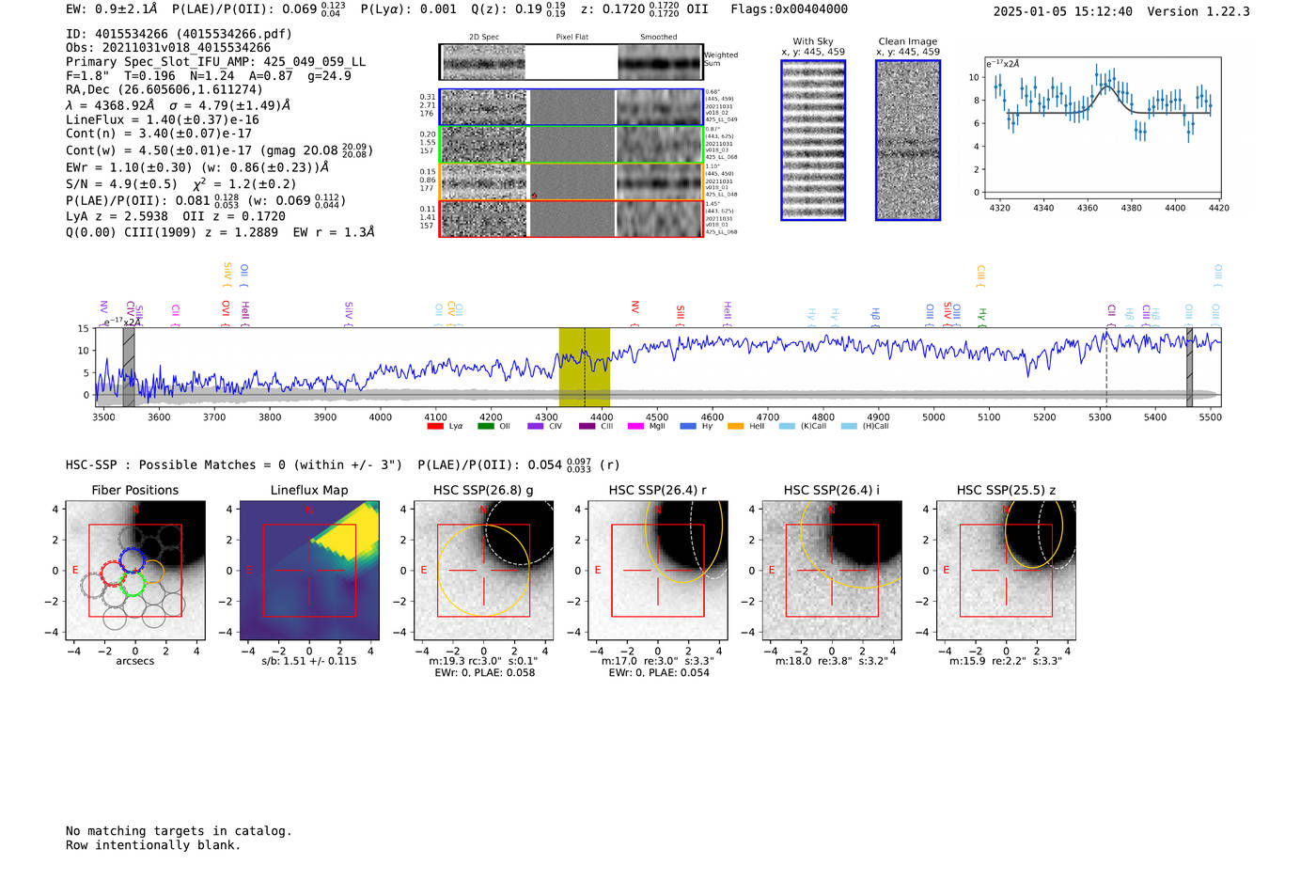This screenshot has height=896, width=1316.
Task: Open the weighted sum 2D Spec strip
Action: click(483, 62)
